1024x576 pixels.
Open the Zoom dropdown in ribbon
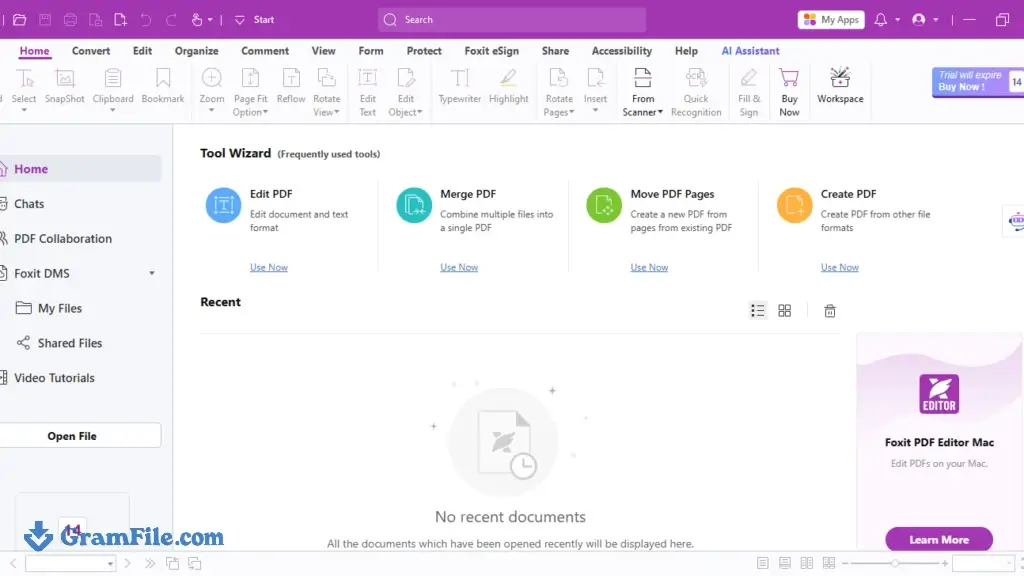coord(212,110)
